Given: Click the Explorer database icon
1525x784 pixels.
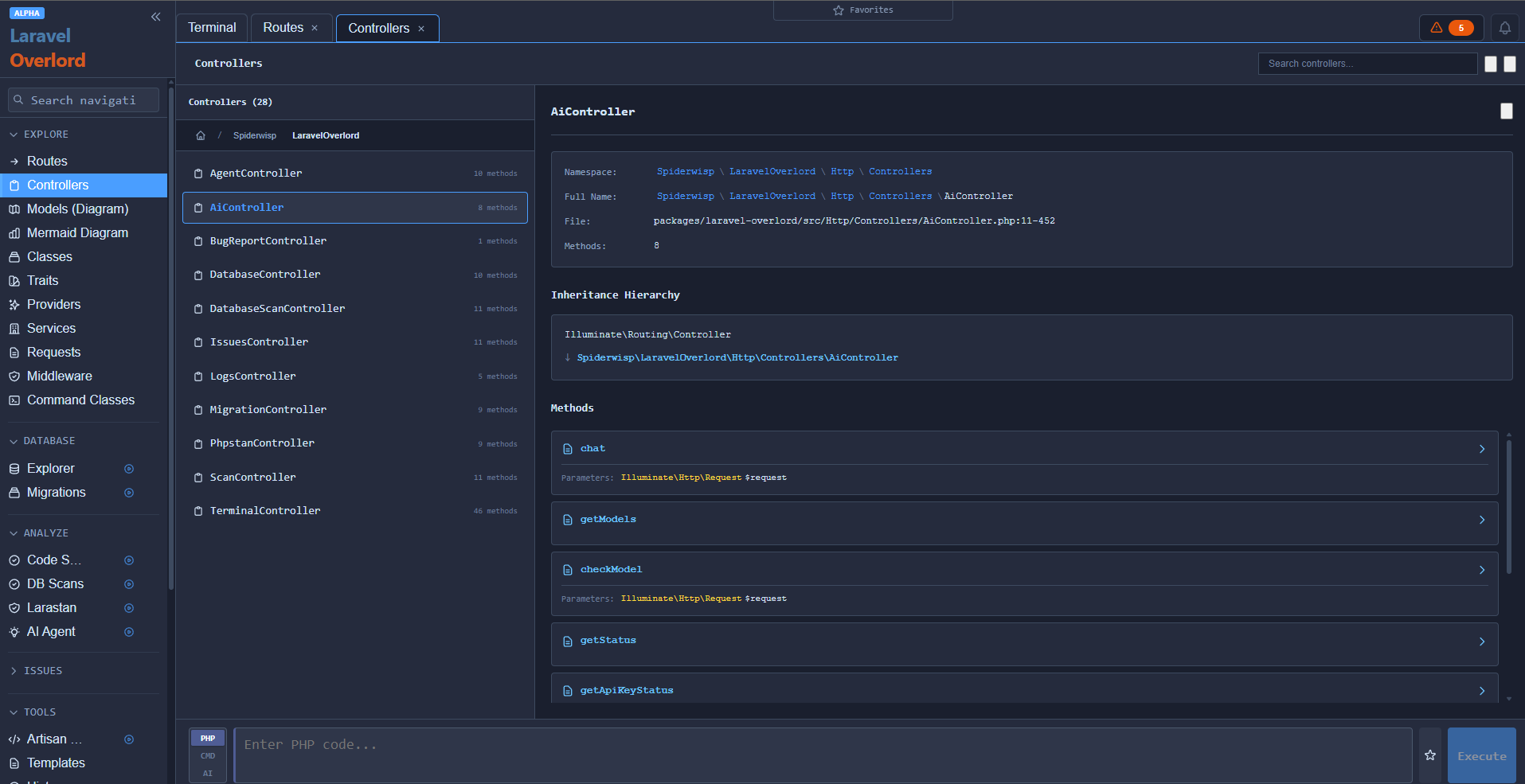Looking at the screenshot, I should pyautogui.click(x=14, y=469).
